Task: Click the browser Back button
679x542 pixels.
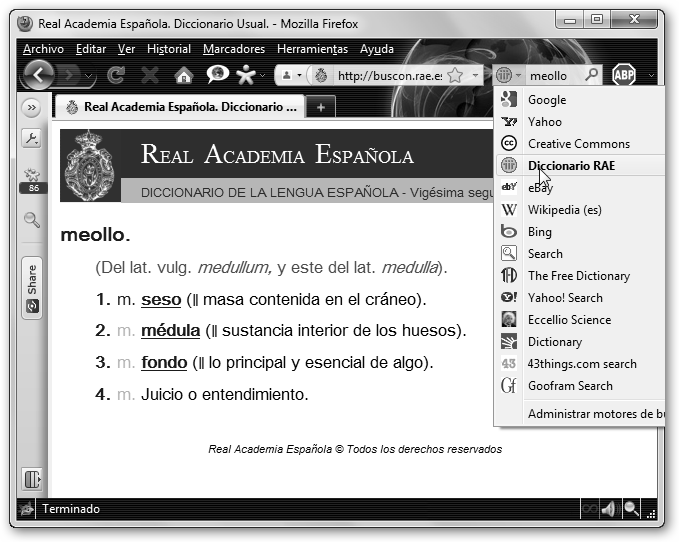Action: 37,75
